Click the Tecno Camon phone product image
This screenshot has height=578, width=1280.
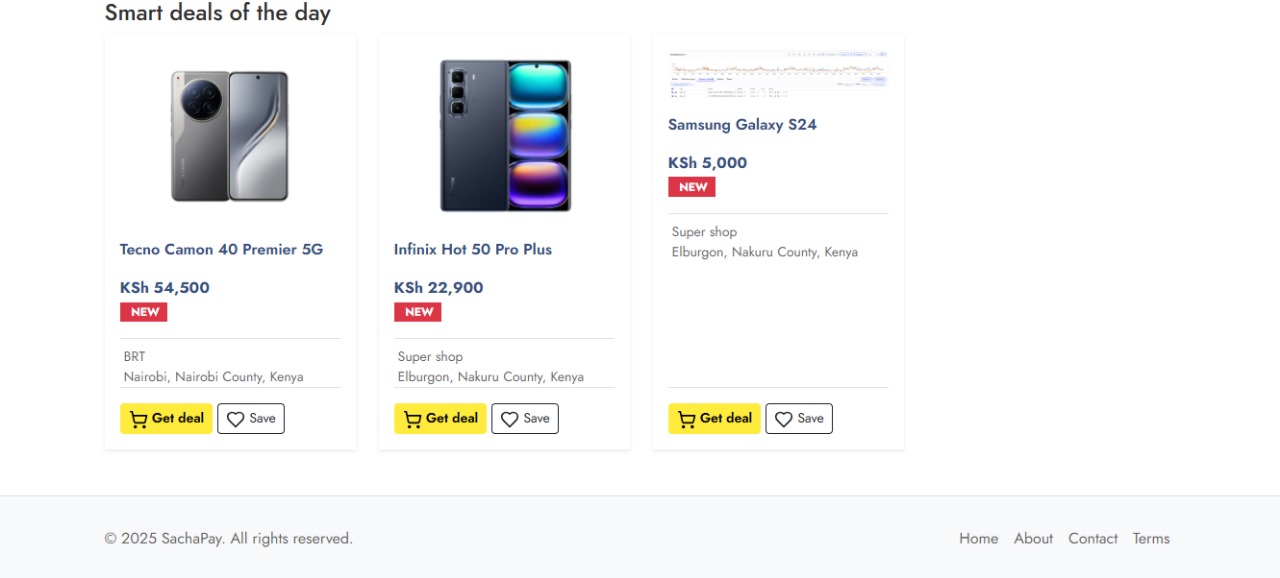coord(230,136)
